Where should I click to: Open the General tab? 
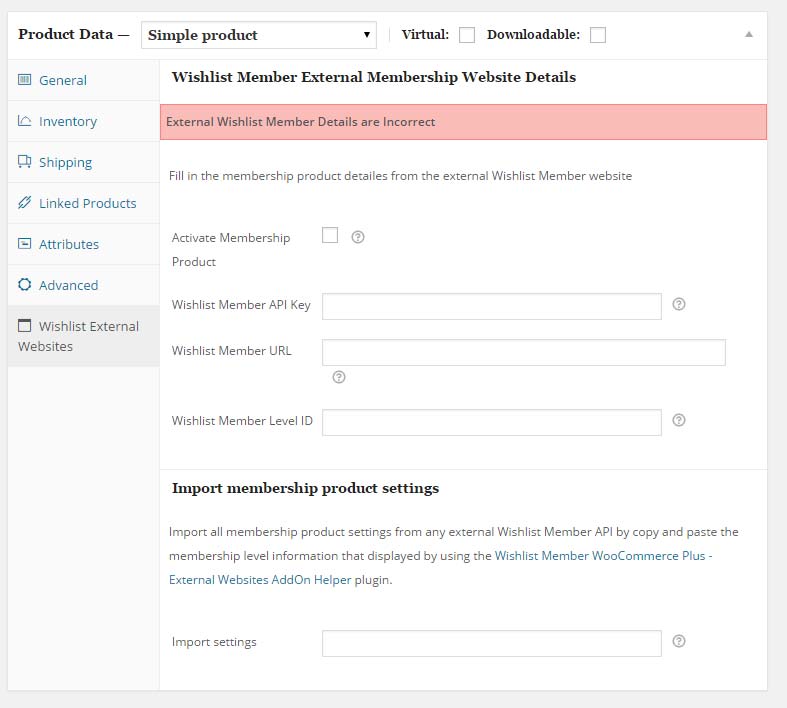[x=83, y=80]
